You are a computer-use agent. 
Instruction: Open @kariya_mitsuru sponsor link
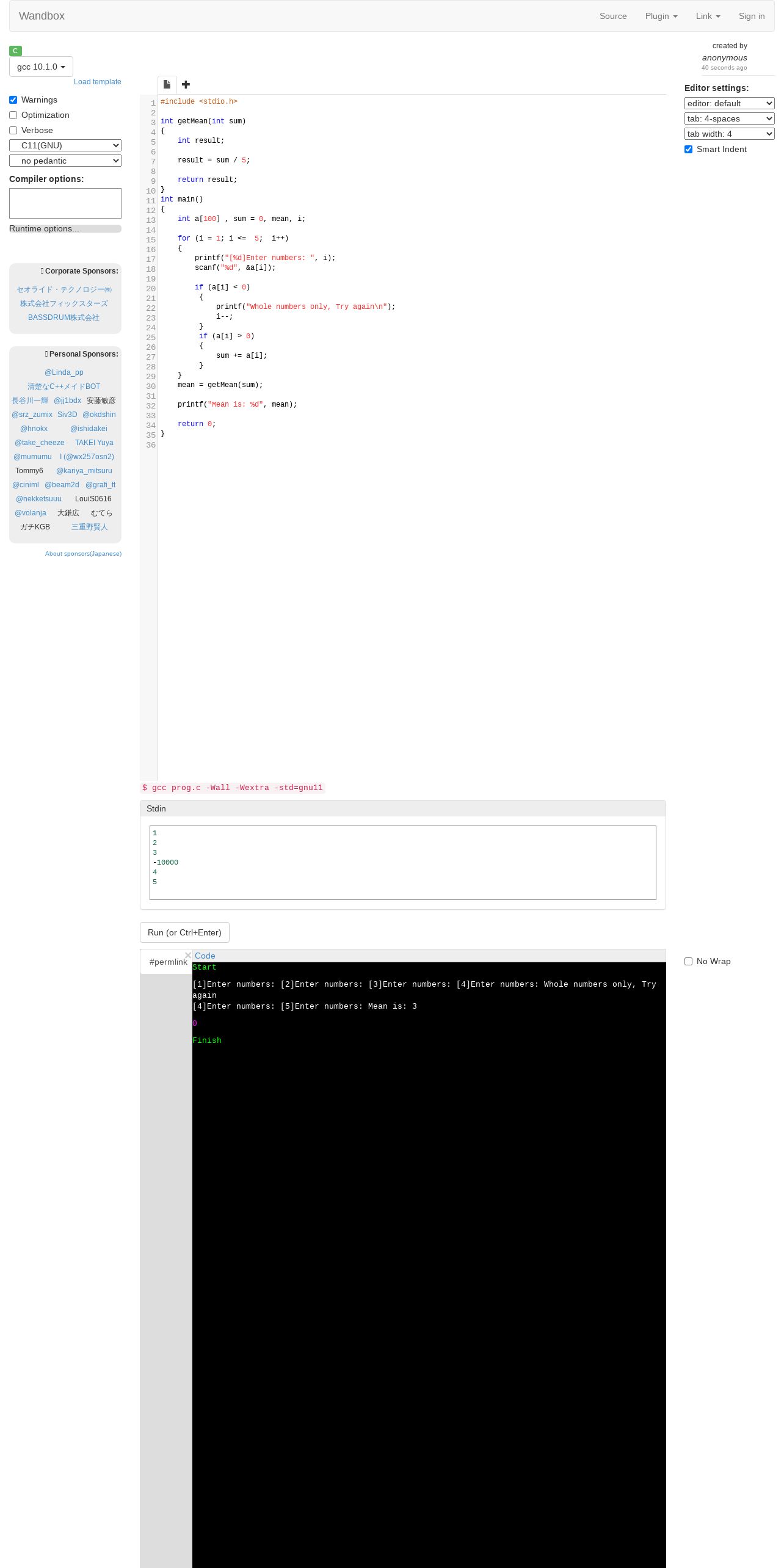click(x=84, y=471)
